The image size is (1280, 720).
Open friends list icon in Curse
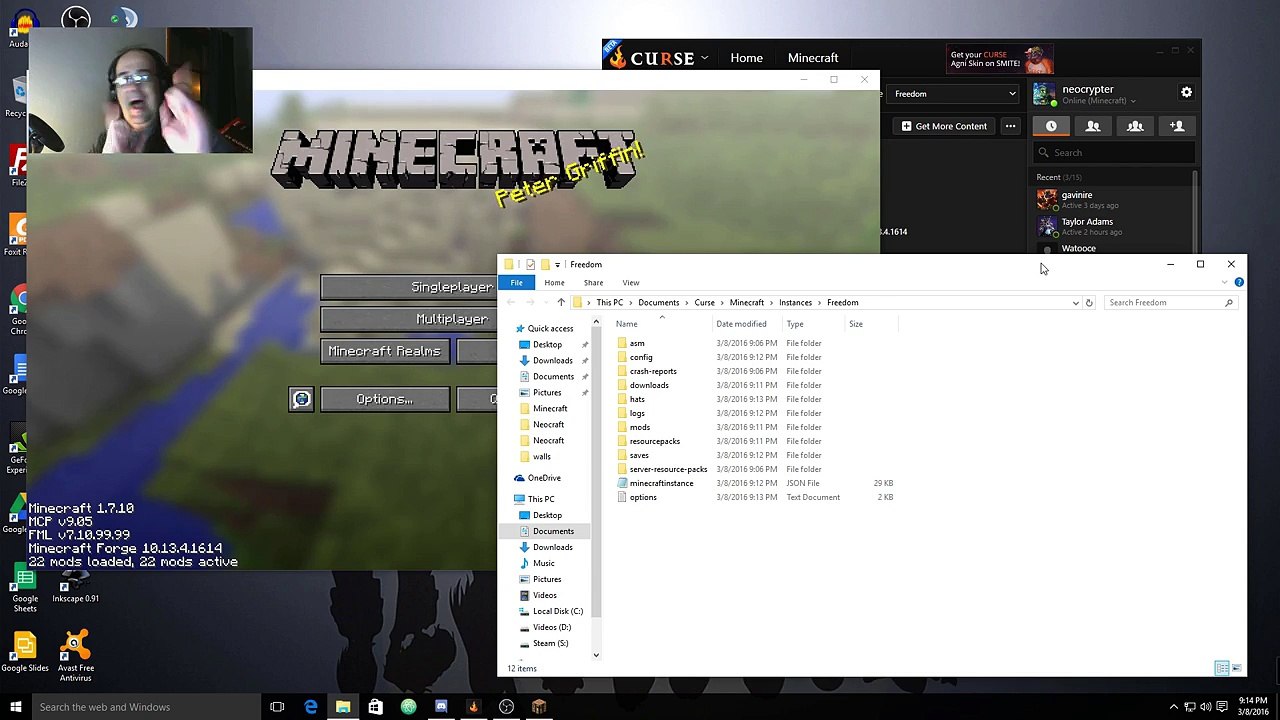pos(1093,126)
